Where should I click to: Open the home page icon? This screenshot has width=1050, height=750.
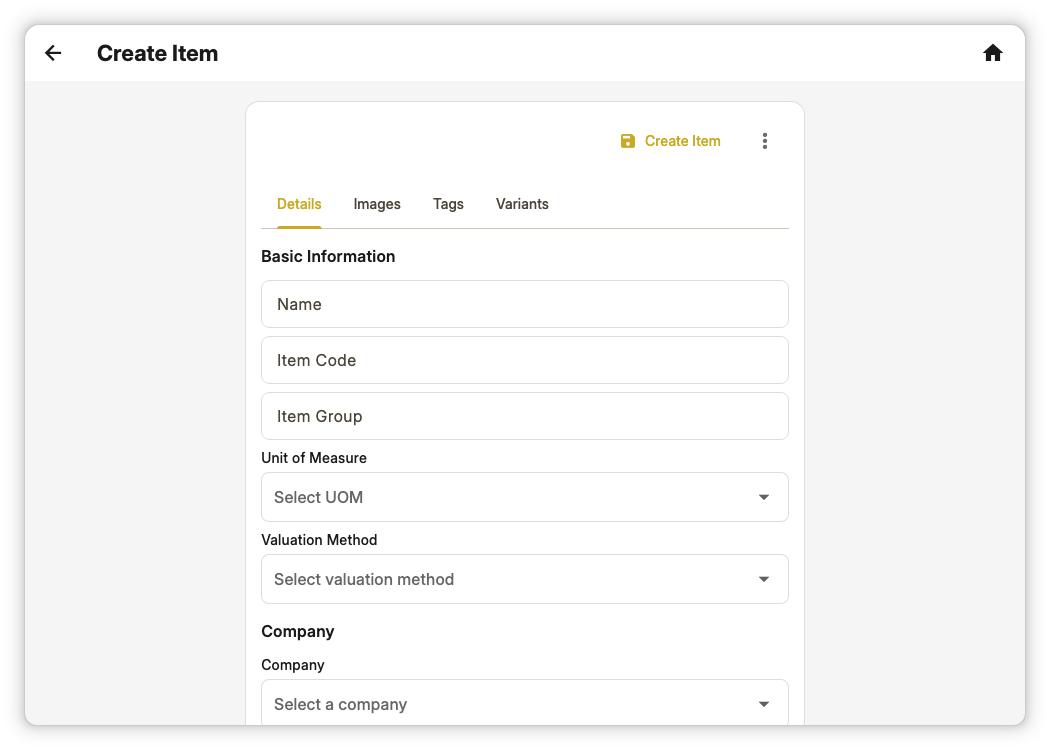click(x=992, y=53)
